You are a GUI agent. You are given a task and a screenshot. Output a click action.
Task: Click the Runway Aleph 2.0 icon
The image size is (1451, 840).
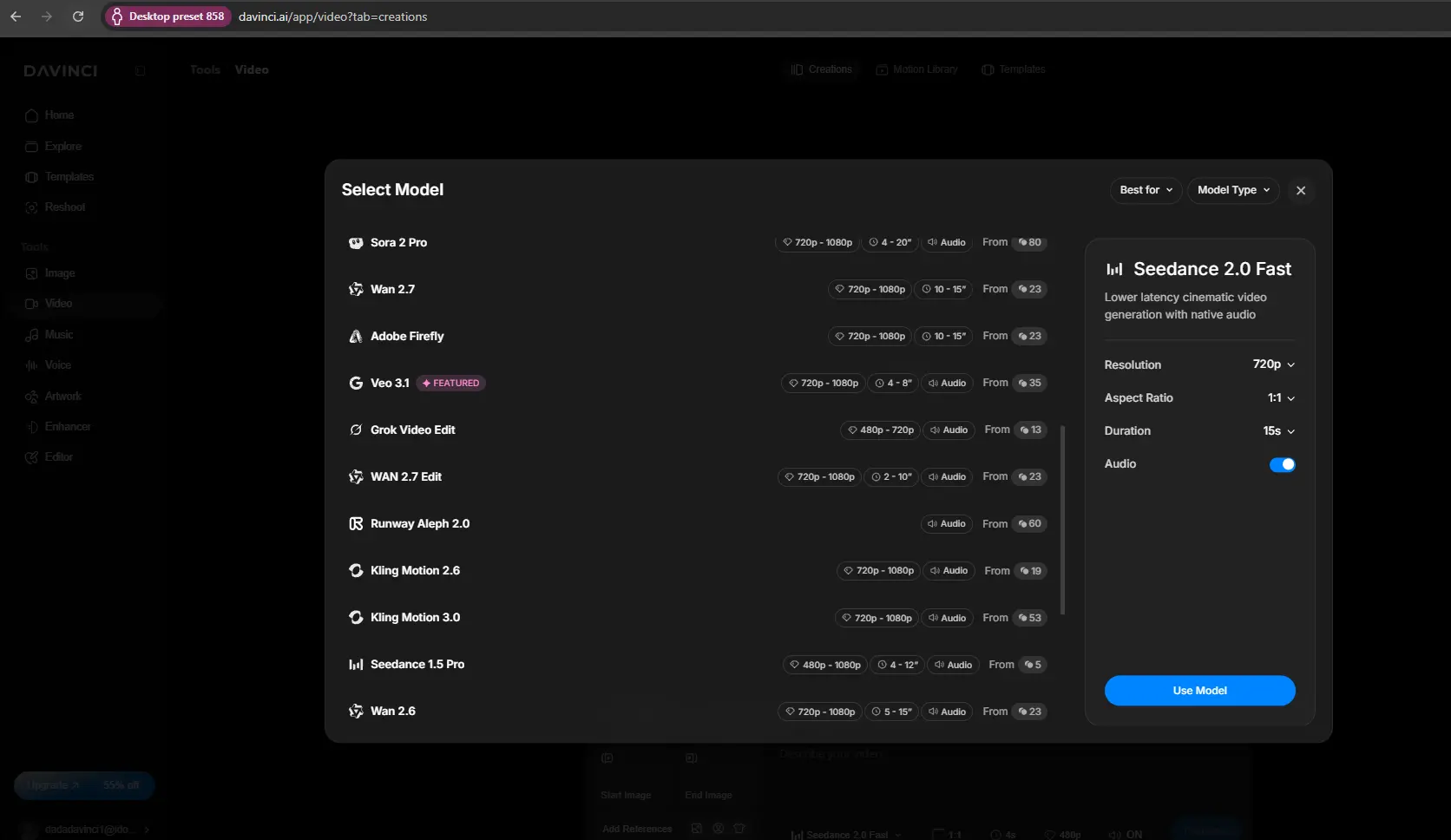coord(356,524)
